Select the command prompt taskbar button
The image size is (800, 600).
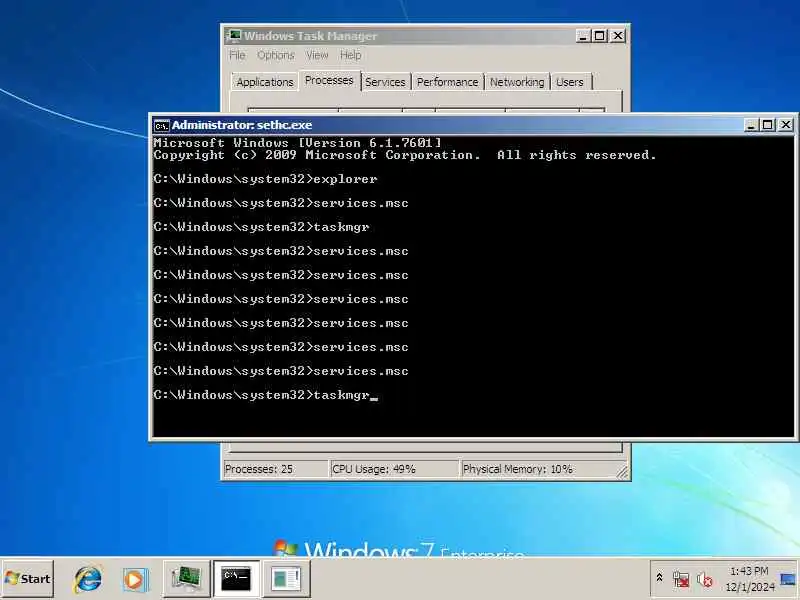point(236,579)
